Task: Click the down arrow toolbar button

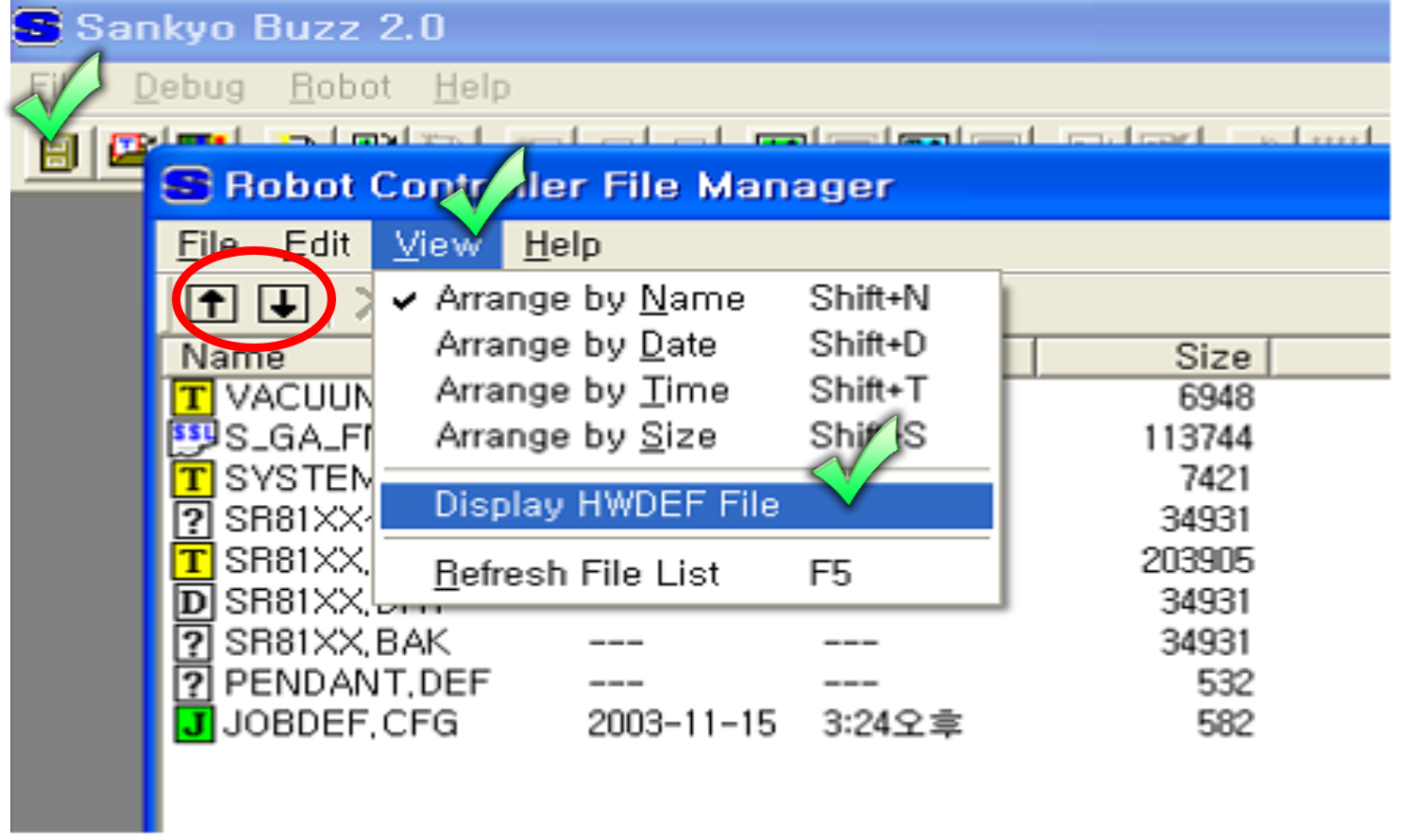Action: pyautogui.click(x=283, y=304)
